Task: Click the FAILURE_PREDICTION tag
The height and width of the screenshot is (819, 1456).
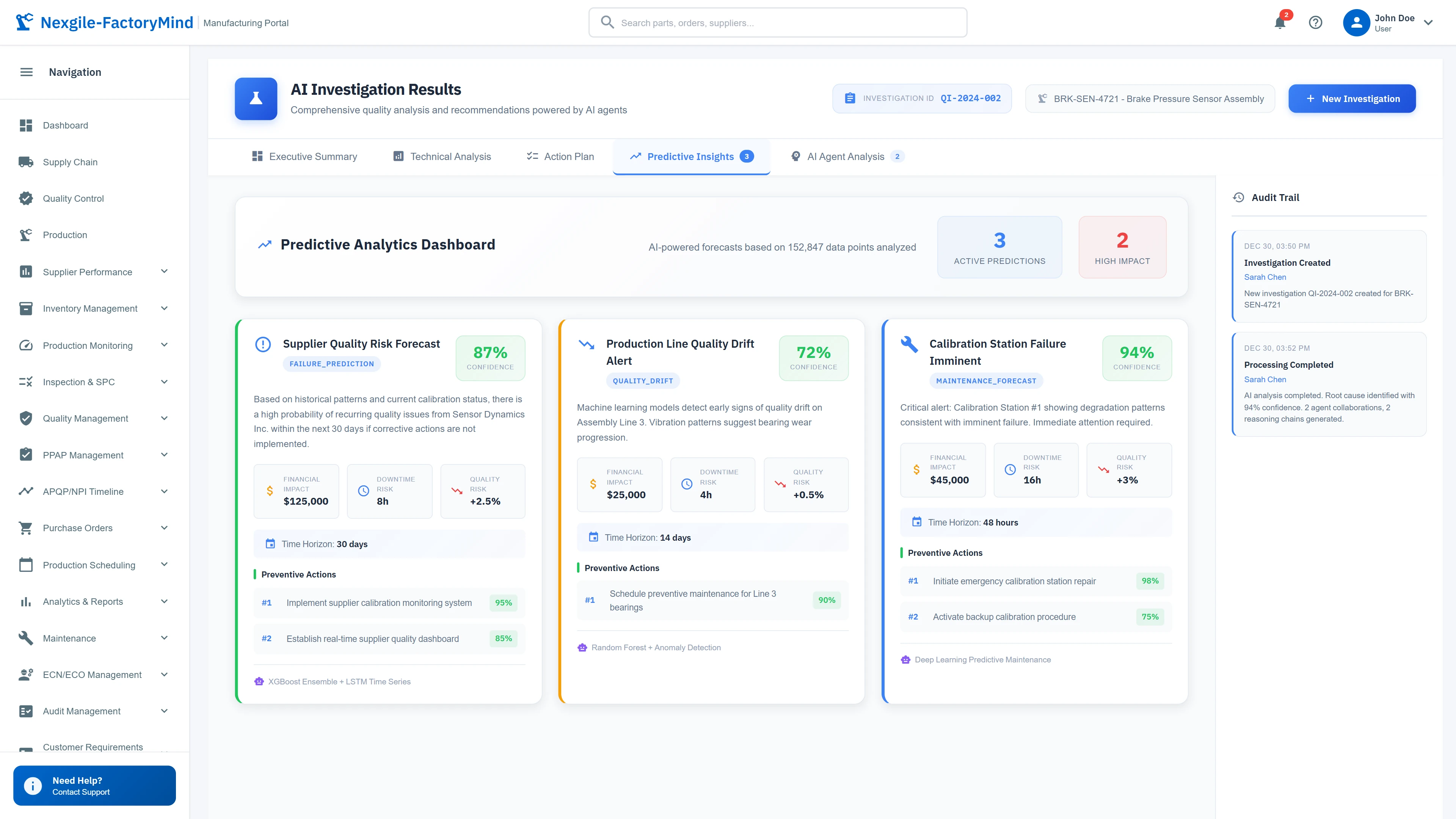Action: point(332,364)
